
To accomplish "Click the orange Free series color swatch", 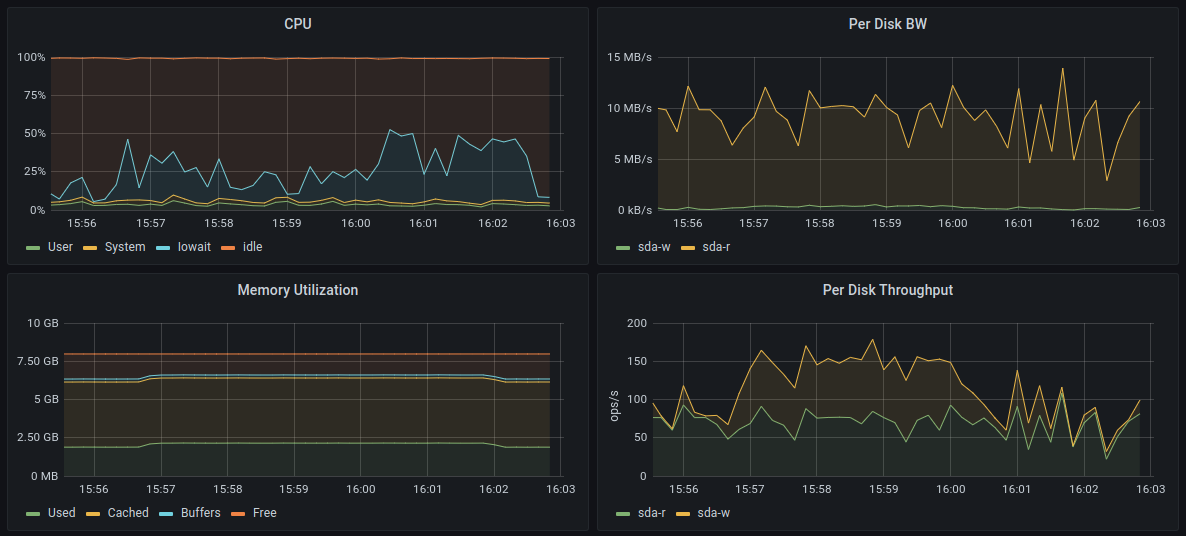I will 238,513.
